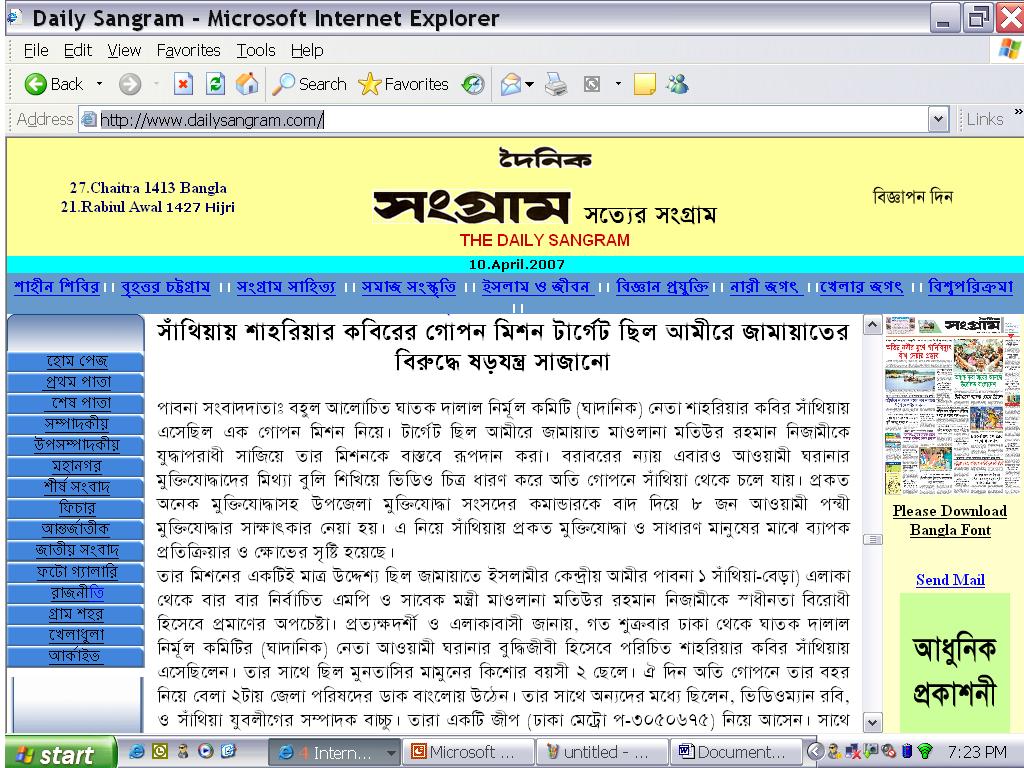Open the 'বিশ্বপরিক্রমা' navigation link
The height and width of the screenshot is (768, 1024).
click(x=970, y=287)
